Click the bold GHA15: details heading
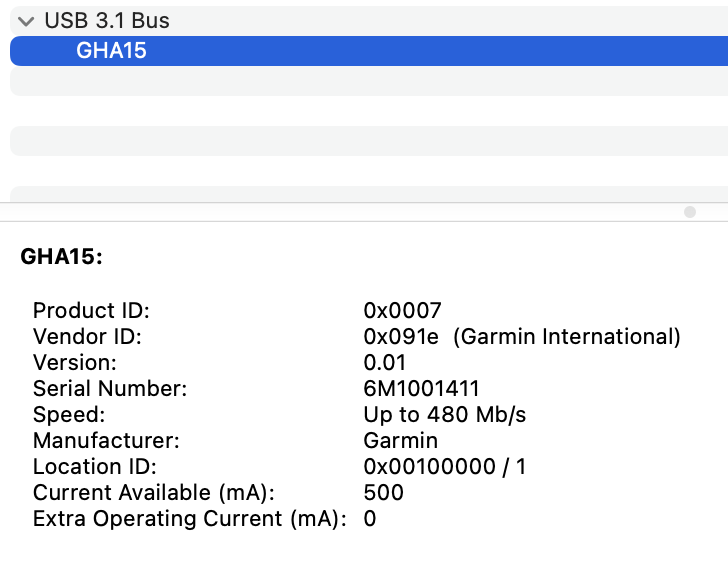This screenshot has width=728, height=562. [x=61, y=257]
